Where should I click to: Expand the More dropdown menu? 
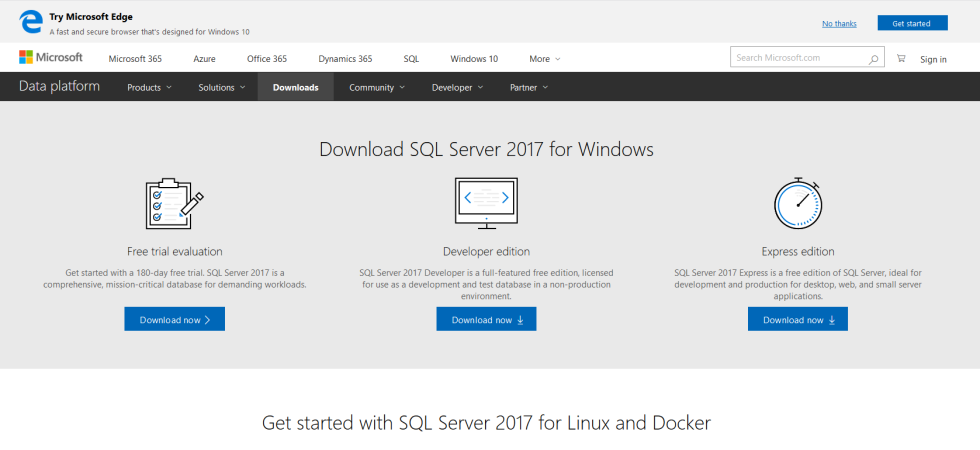(545, 59)
